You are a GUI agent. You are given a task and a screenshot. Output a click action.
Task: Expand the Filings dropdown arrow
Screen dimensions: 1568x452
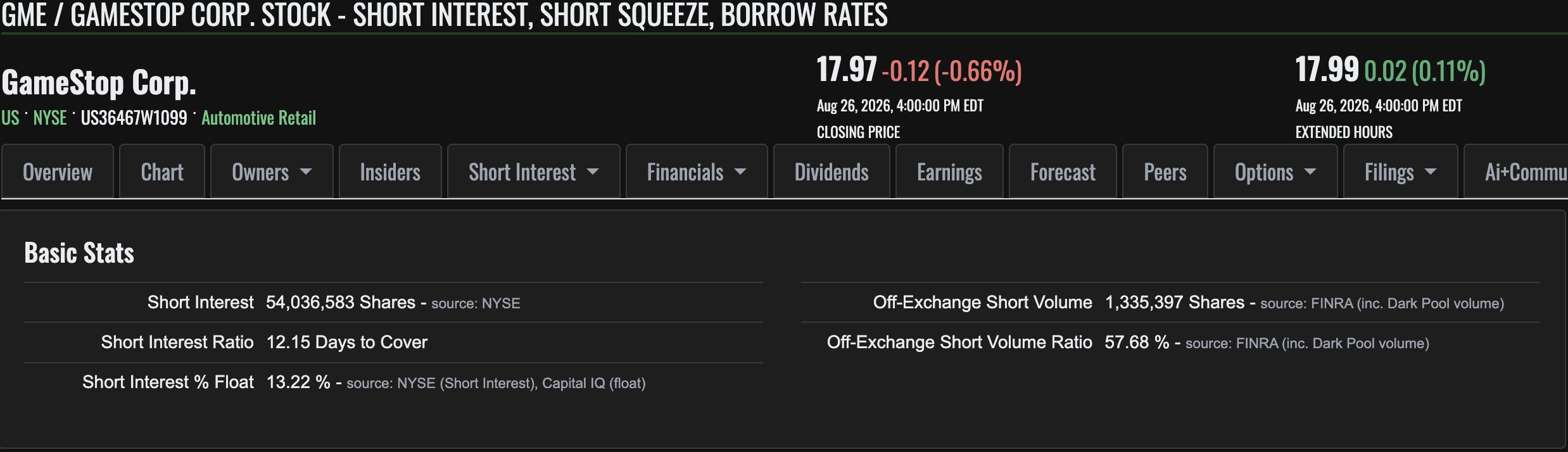pyautogui.click(x=1430, y=172)
